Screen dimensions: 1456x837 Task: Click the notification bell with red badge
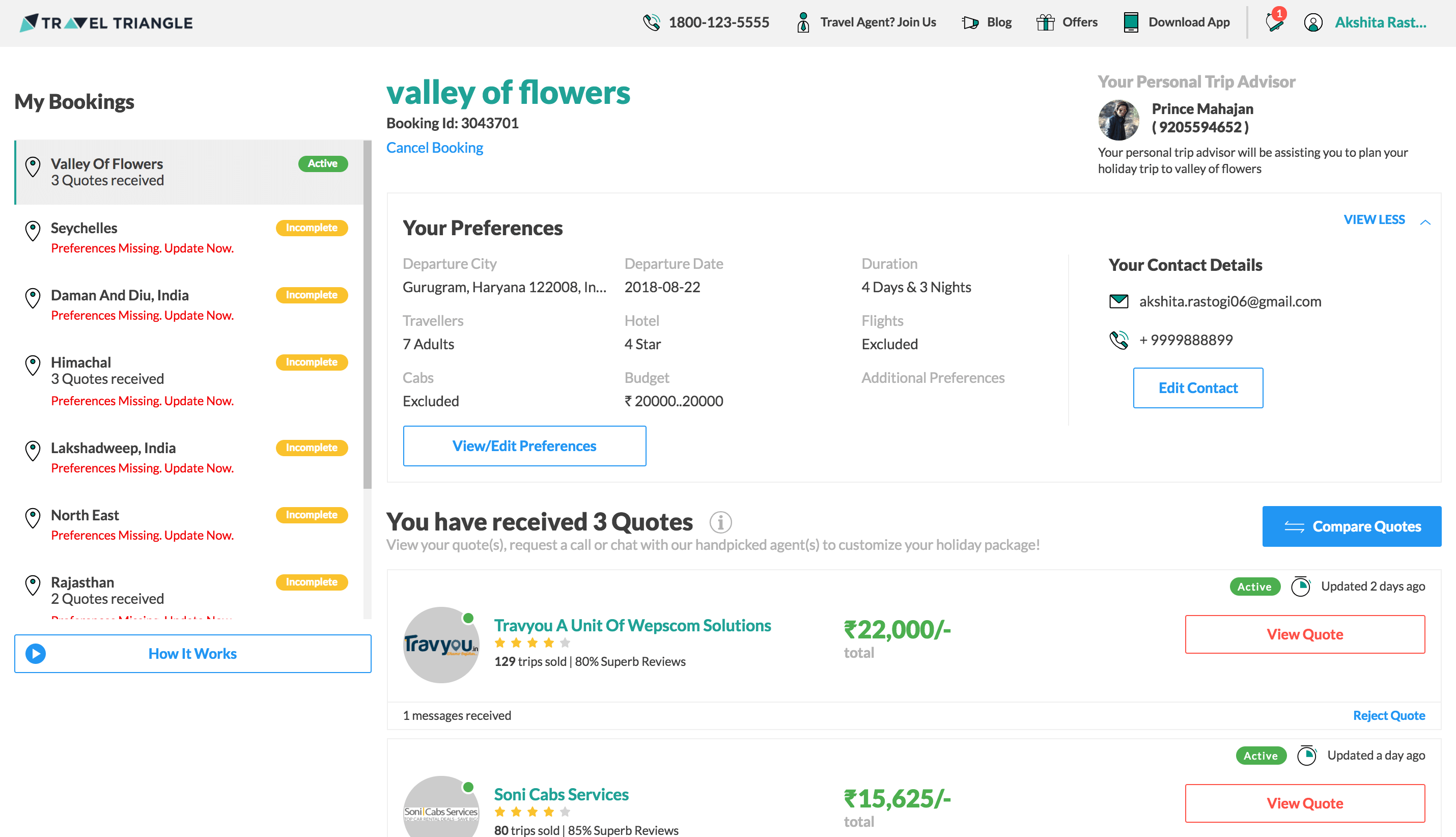click(1274, 22)
